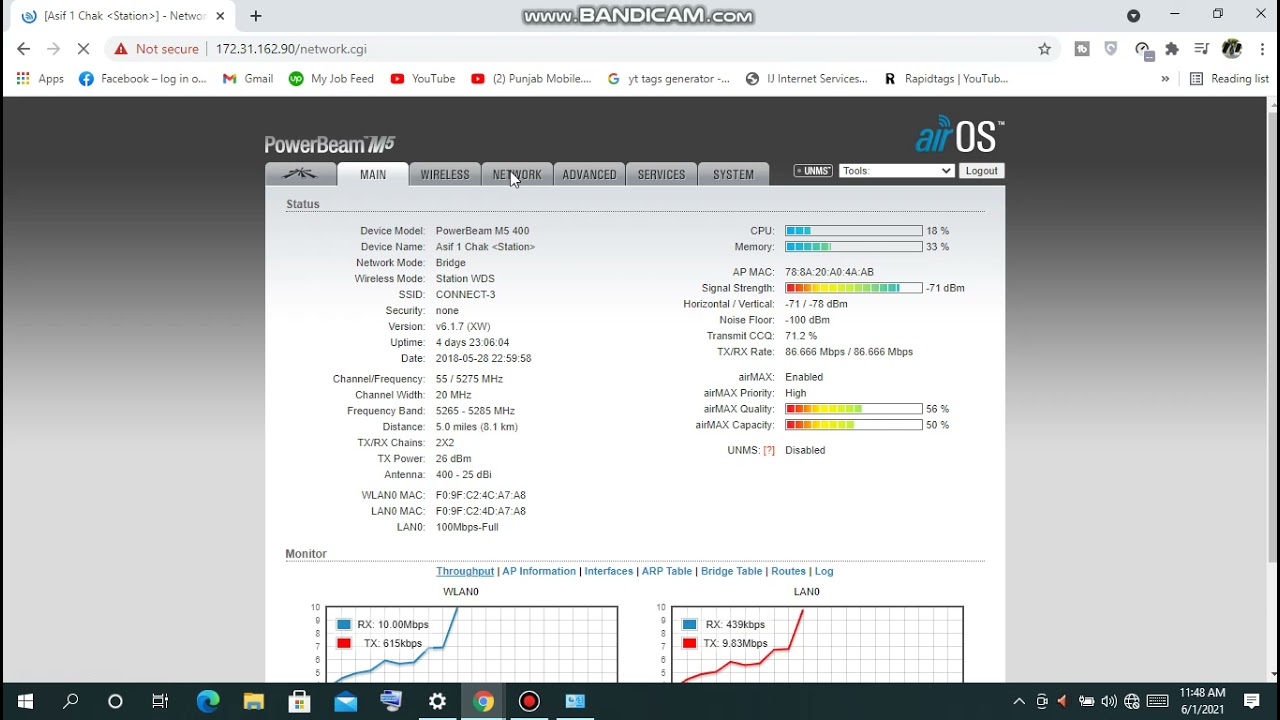Image resolution: width=1280 pixels, height=720 pixels.
Task: Close the Asif 1 Chak tab
Action: point(220,16)
